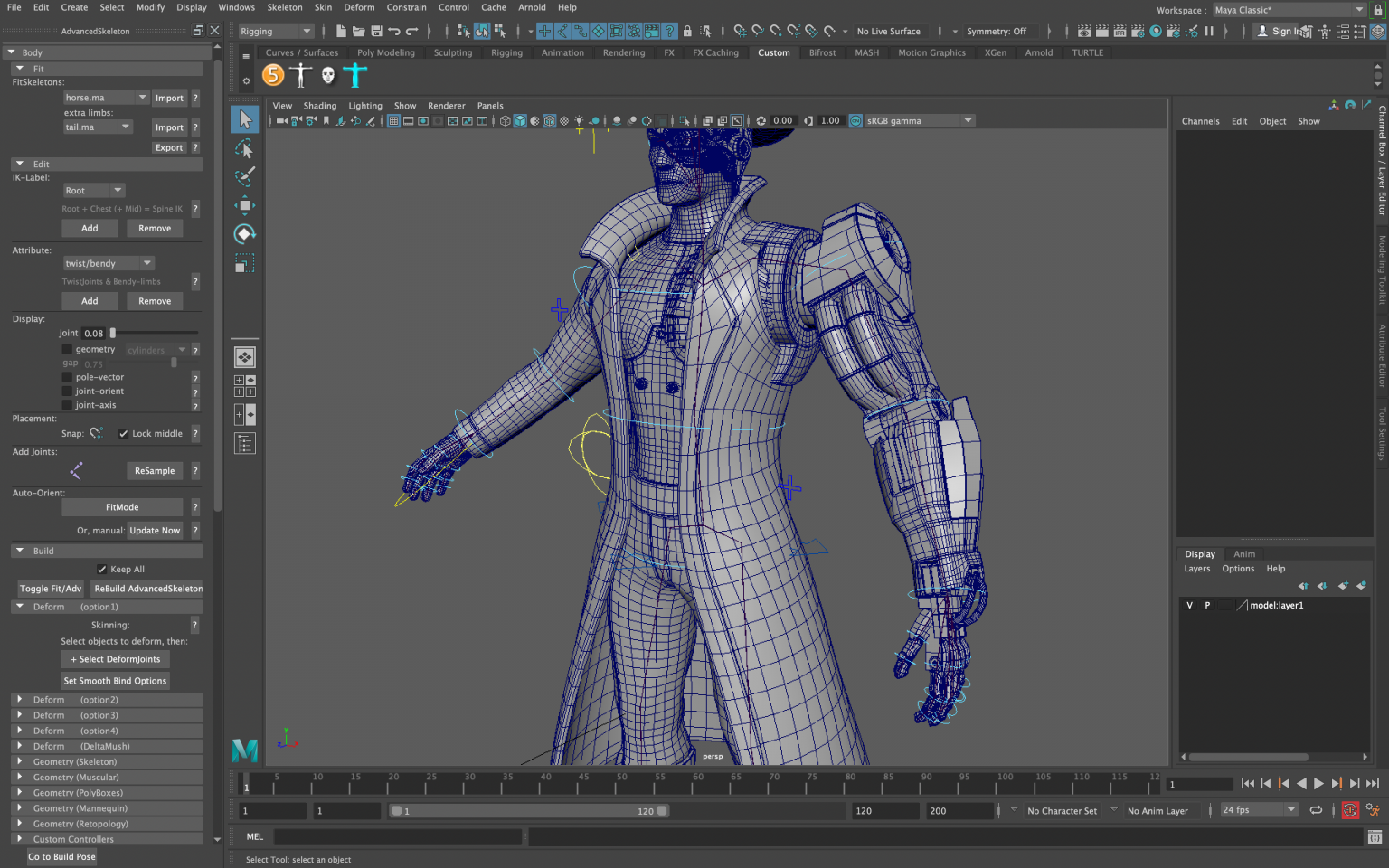The image size is (1389, 868).
Task: Click the skull face shelf icon
Action: [x=327, y=76]
